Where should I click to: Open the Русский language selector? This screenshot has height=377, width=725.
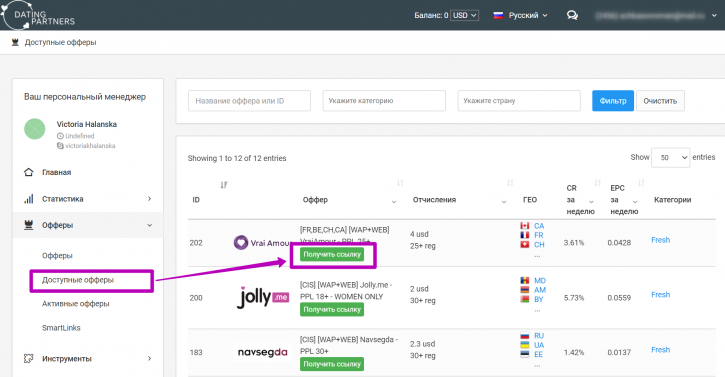[521, 15]
